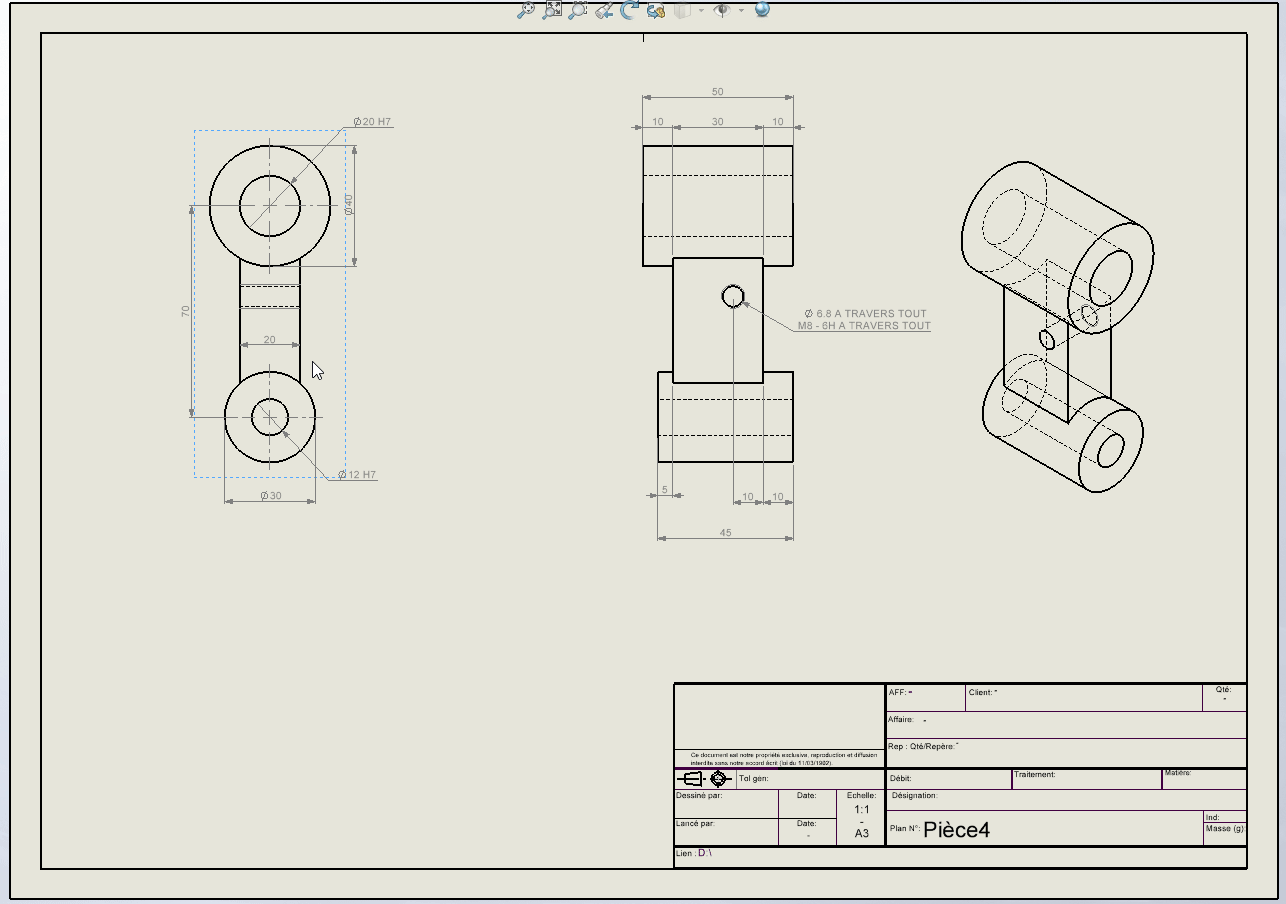Click the A3 sheet format label
This screenshot has height=904, width=1286.
coord(862,833)
